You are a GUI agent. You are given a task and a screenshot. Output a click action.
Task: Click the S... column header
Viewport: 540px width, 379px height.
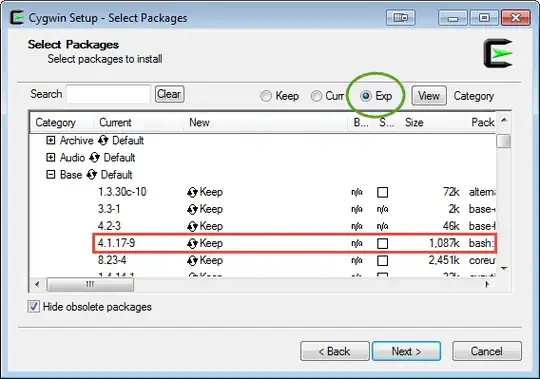click(386, 123)
